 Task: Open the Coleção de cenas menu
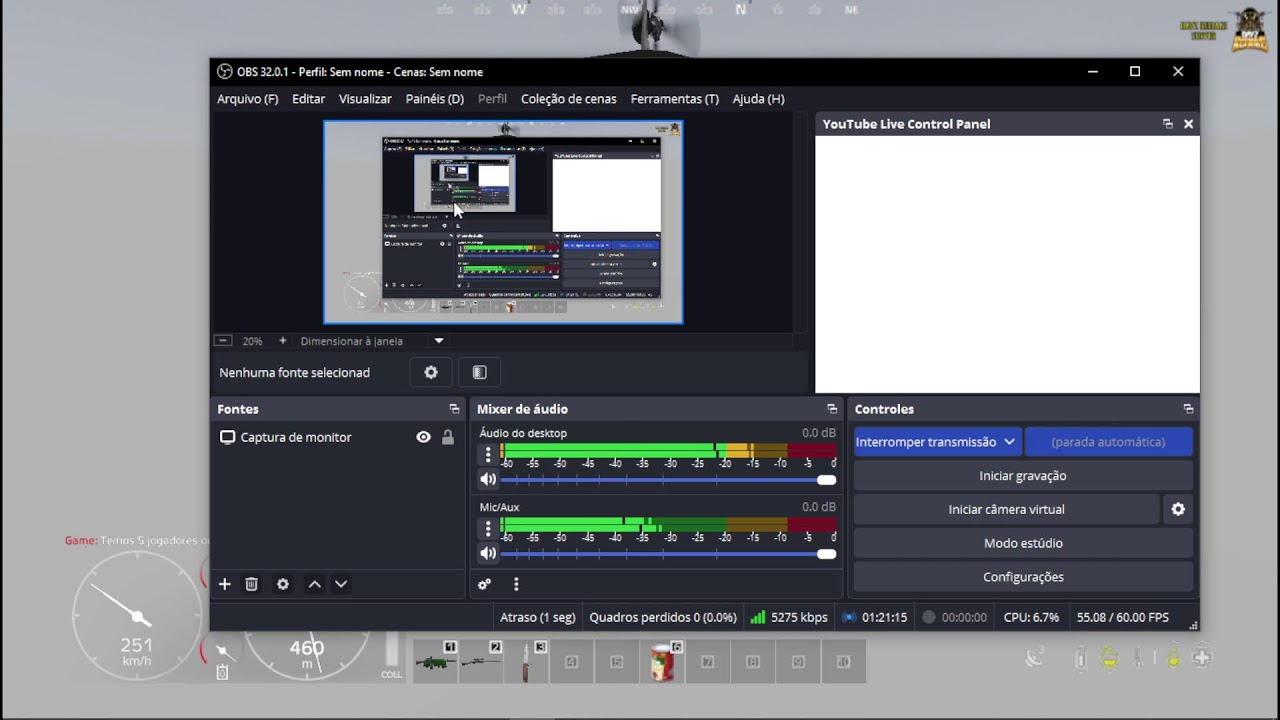(568, 99)
